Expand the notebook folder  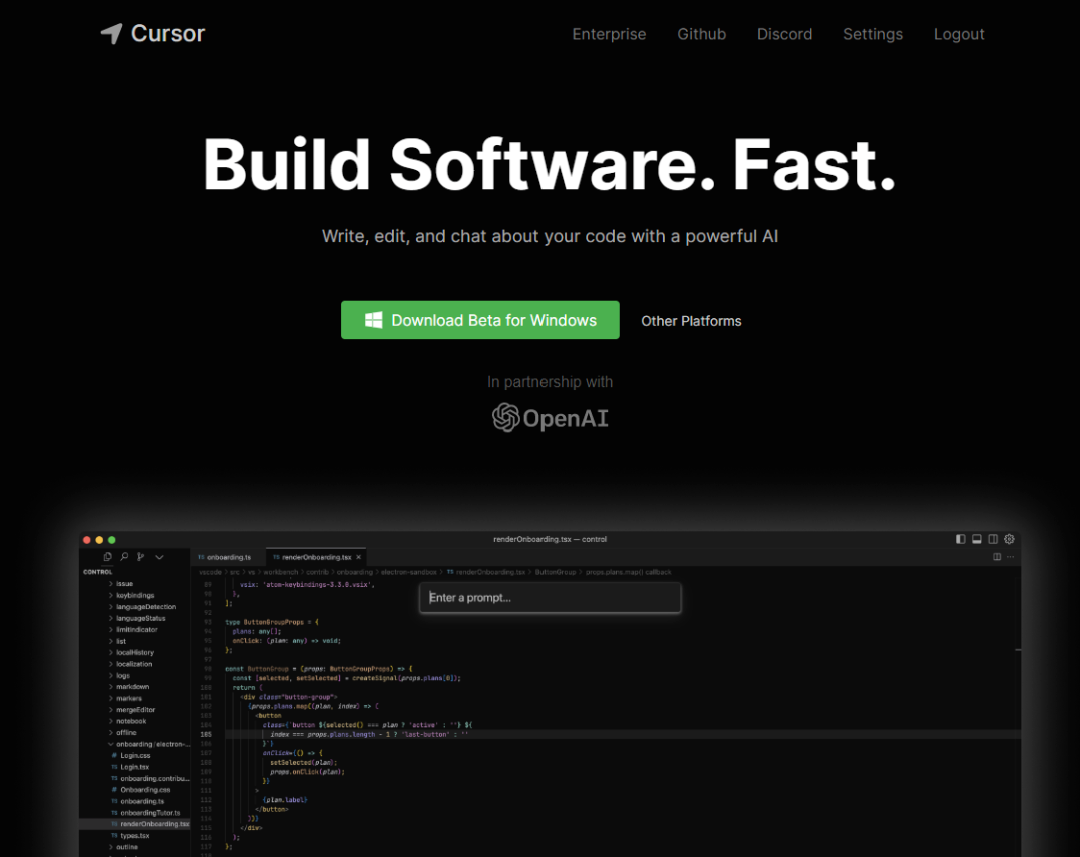[x=127, y=721]
